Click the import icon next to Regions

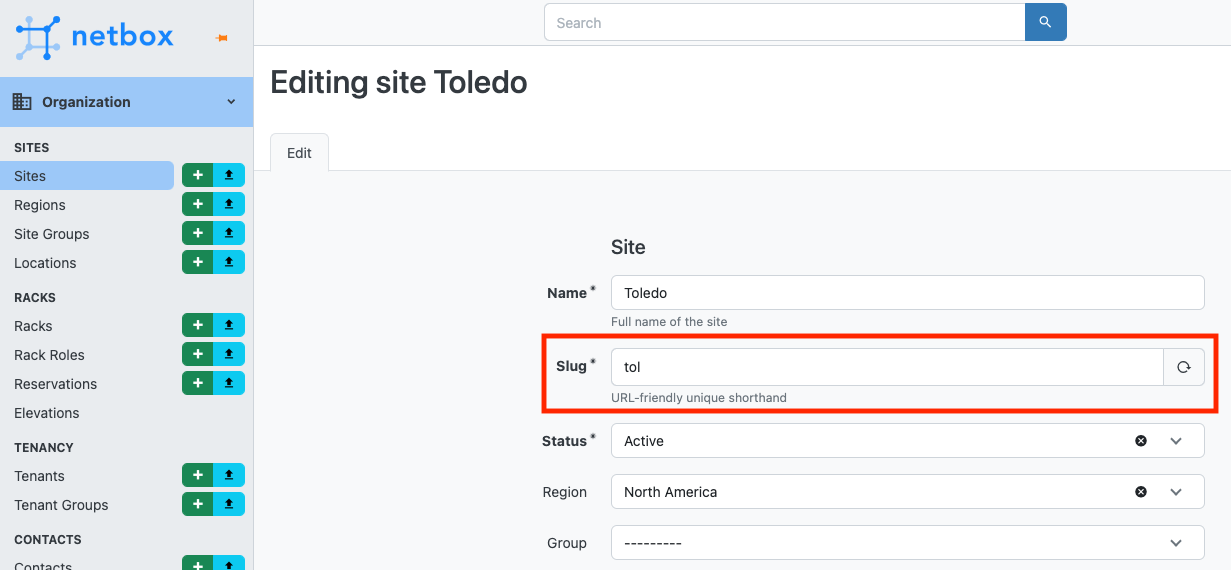(x=229, y=205)
